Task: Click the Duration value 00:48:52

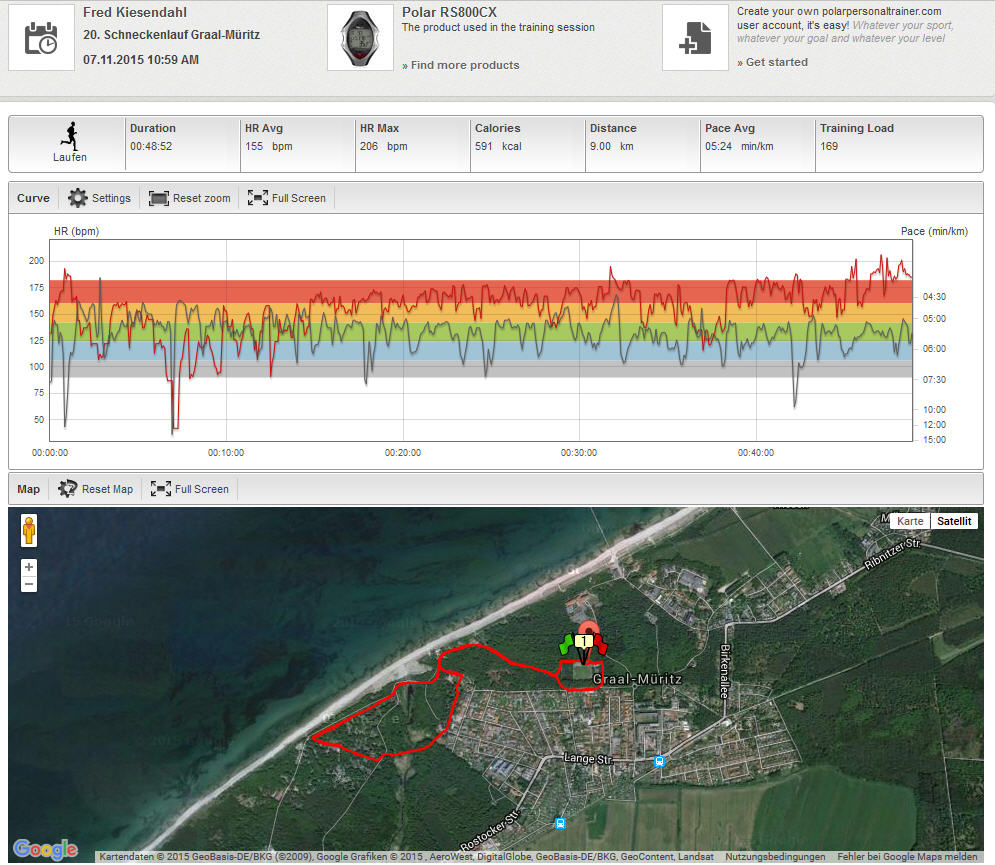Action: coord(151,146)
